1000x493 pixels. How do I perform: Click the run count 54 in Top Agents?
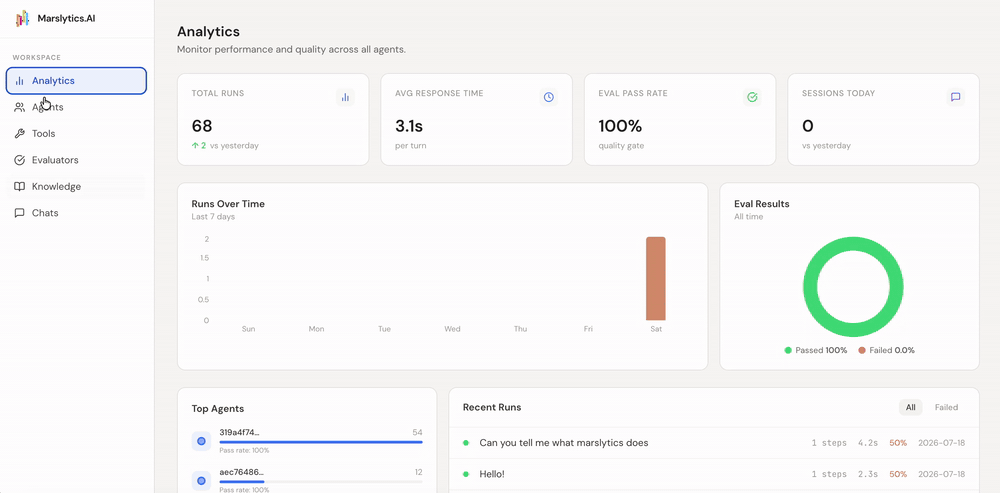pyautogui.click(x=417, y=432)
